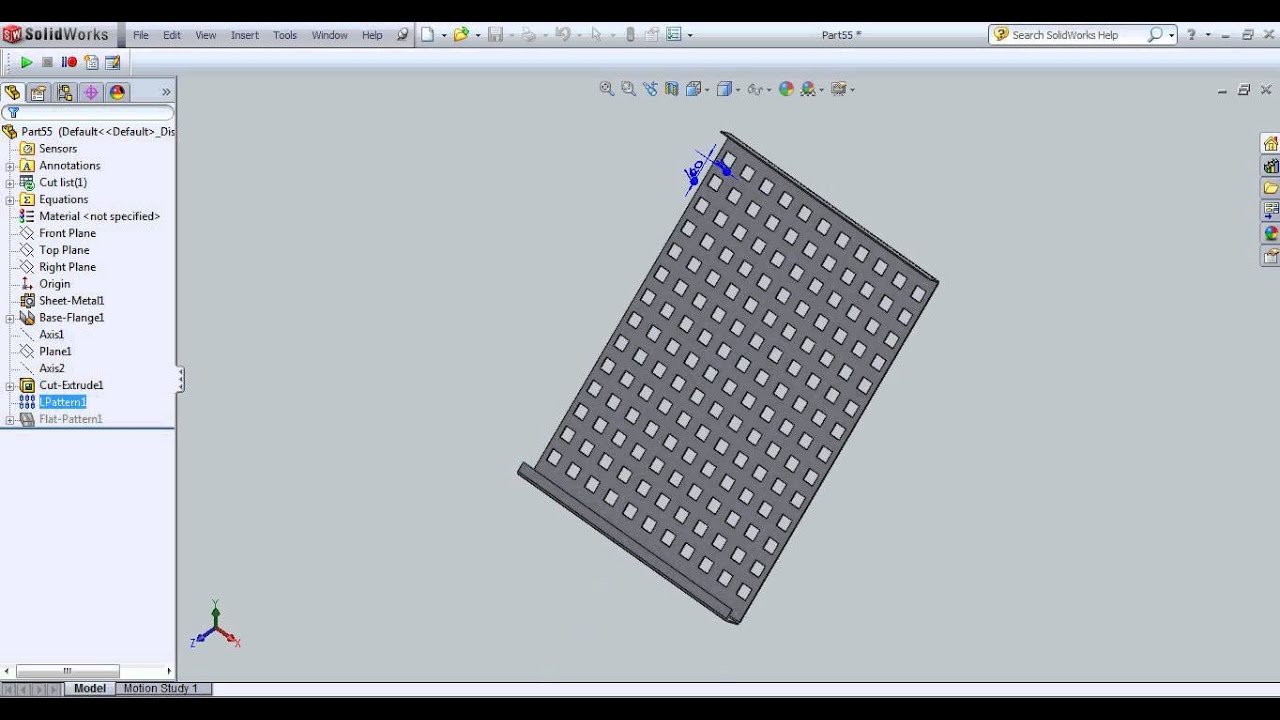
Task: Click the Zoom to Fit icon
Action: 606,89
